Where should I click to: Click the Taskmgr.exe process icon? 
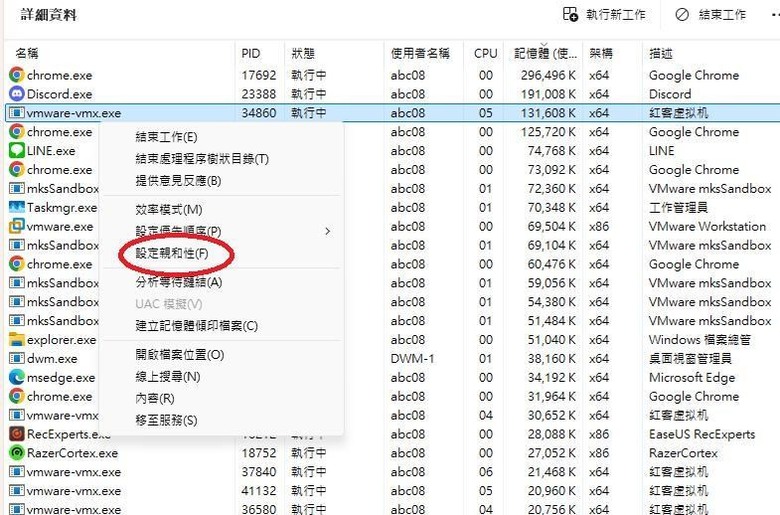(x=16, y=207)
